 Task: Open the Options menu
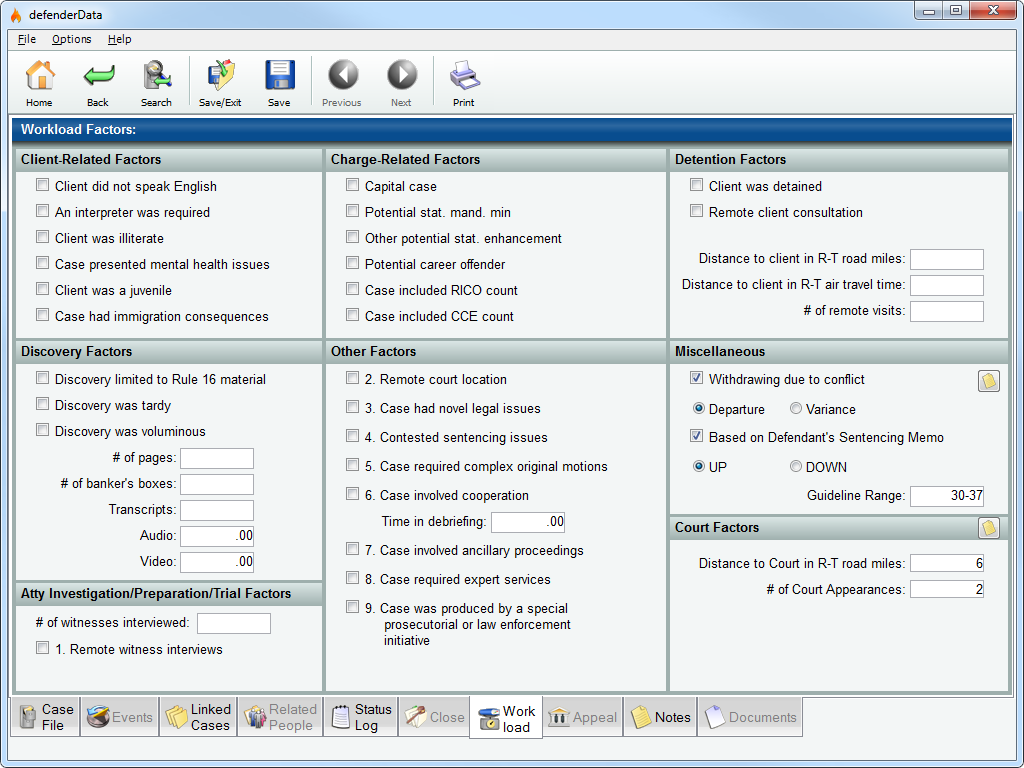click(72, 39)
